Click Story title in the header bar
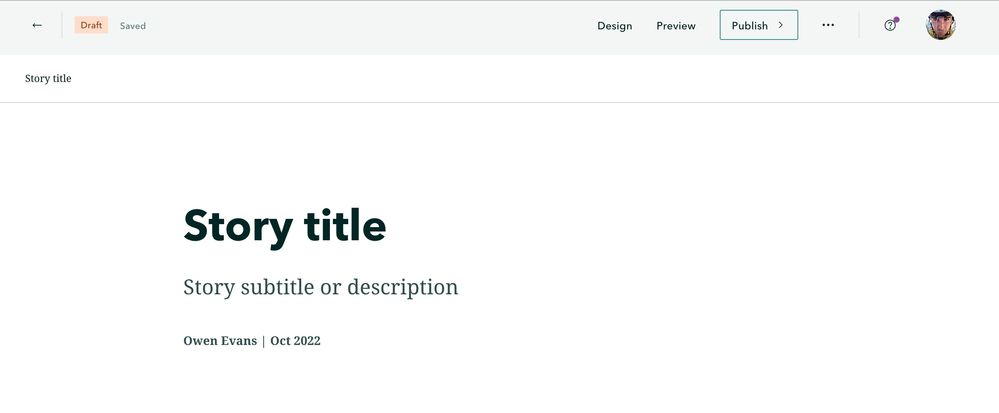Image resolution: width=999 pixels, height=413 pixels. [48, 78]
